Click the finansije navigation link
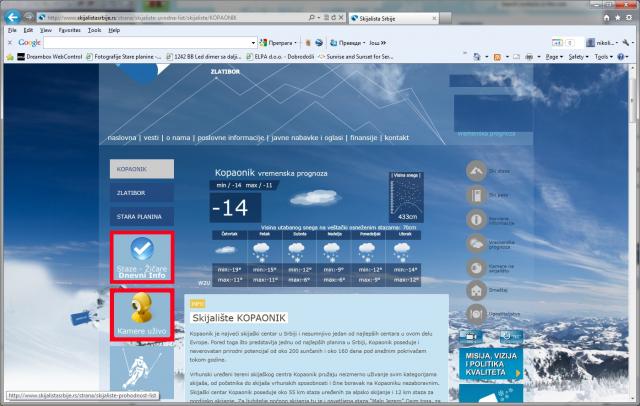 [364, 138]
